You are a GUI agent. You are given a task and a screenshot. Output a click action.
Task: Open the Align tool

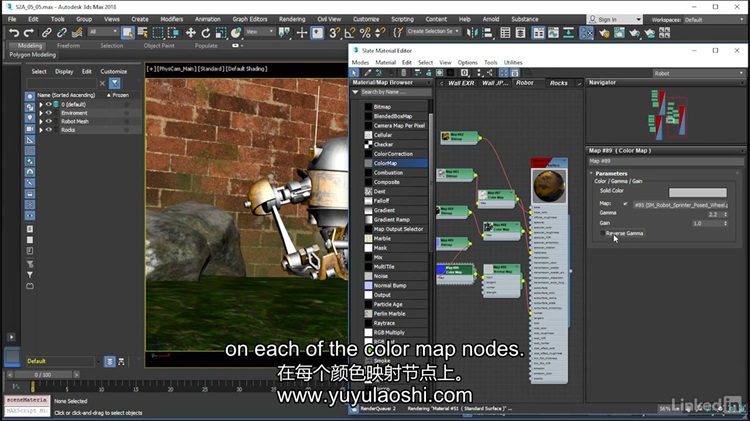tap(487, 33)
